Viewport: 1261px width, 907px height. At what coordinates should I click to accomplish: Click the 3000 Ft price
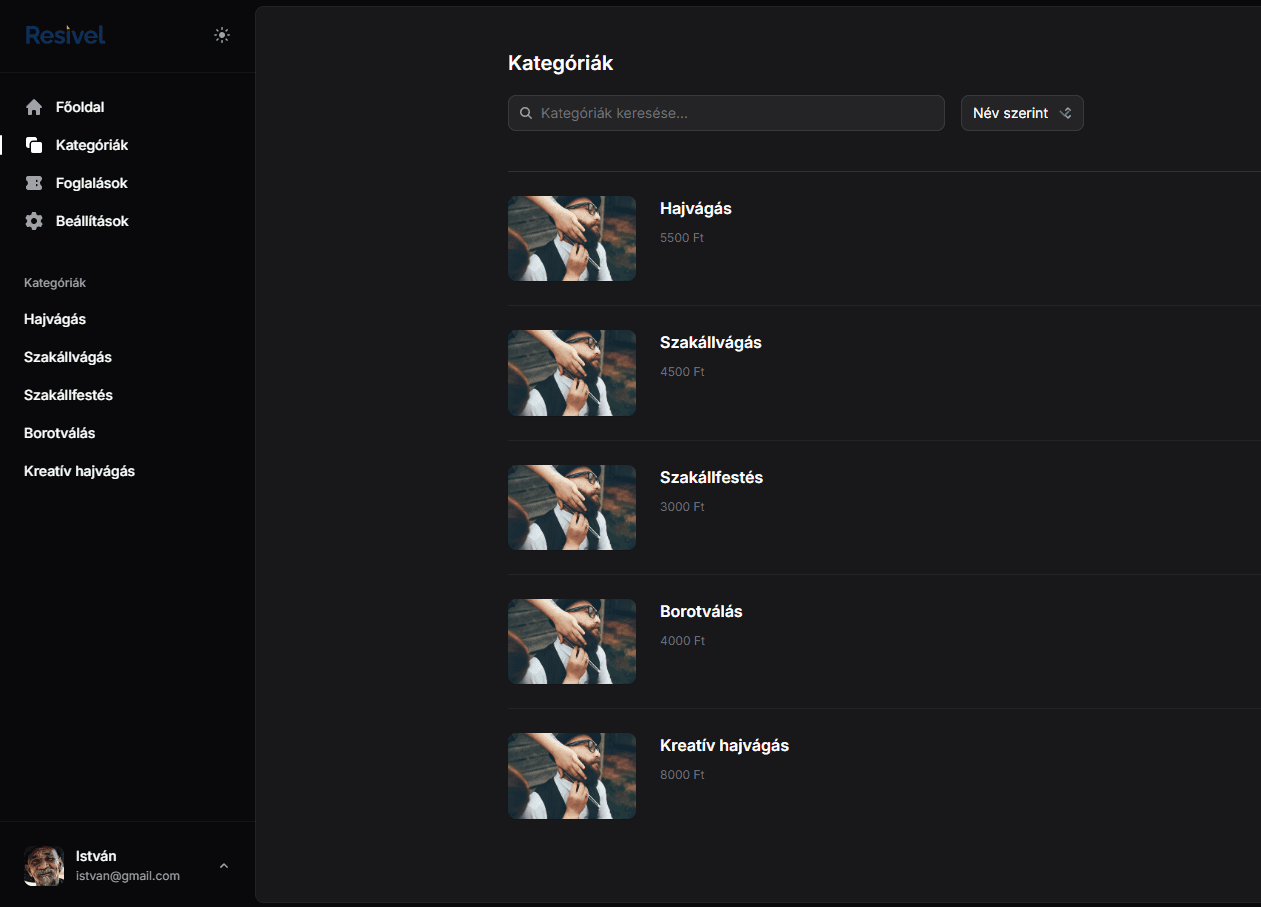click(x=682, y=507)
